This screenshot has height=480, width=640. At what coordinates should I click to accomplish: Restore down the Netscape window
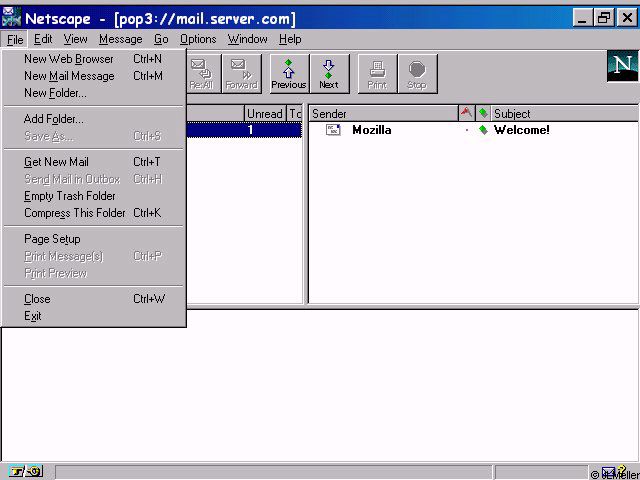[604, 18]
